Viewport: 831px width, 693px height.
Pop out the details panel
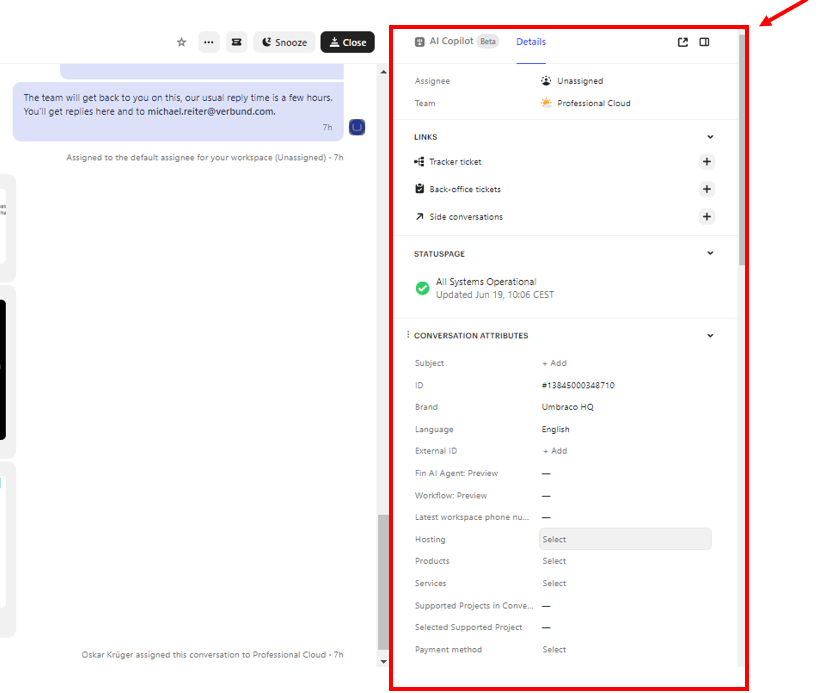(x=683, y=42)
